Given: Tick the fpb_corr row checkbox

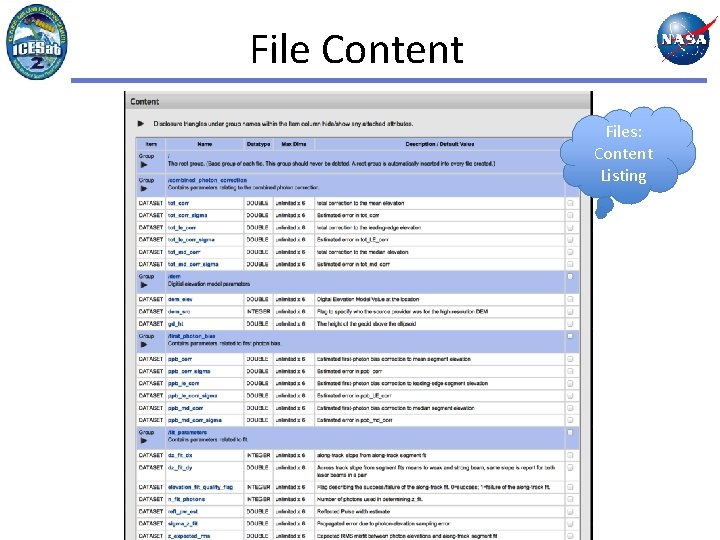Looking at the screenshot, I should (570, 359).
